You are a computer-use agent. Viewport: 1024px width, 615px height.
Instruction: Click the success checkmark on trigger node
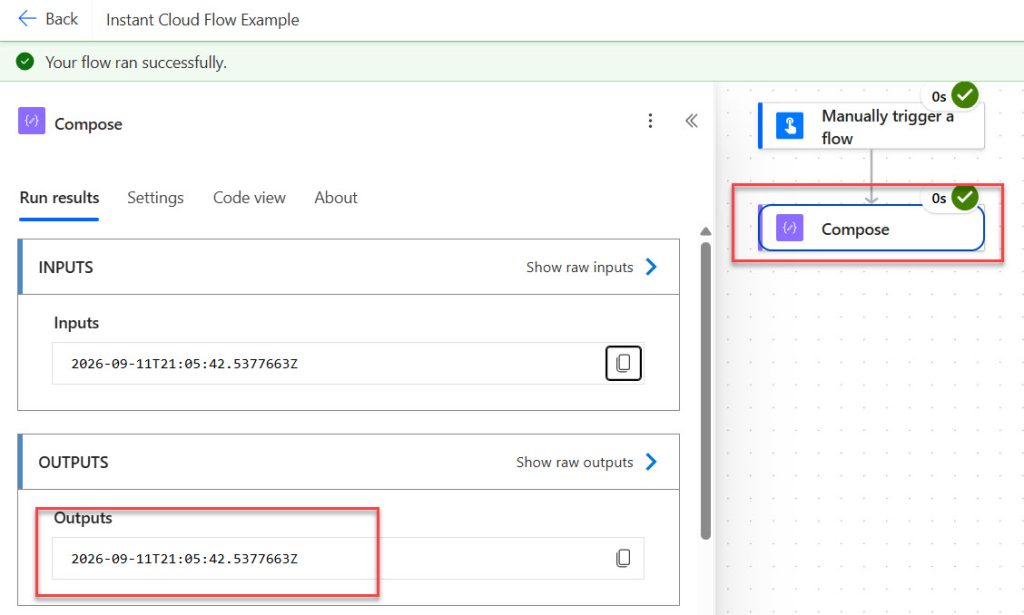(x=965, y=95)
